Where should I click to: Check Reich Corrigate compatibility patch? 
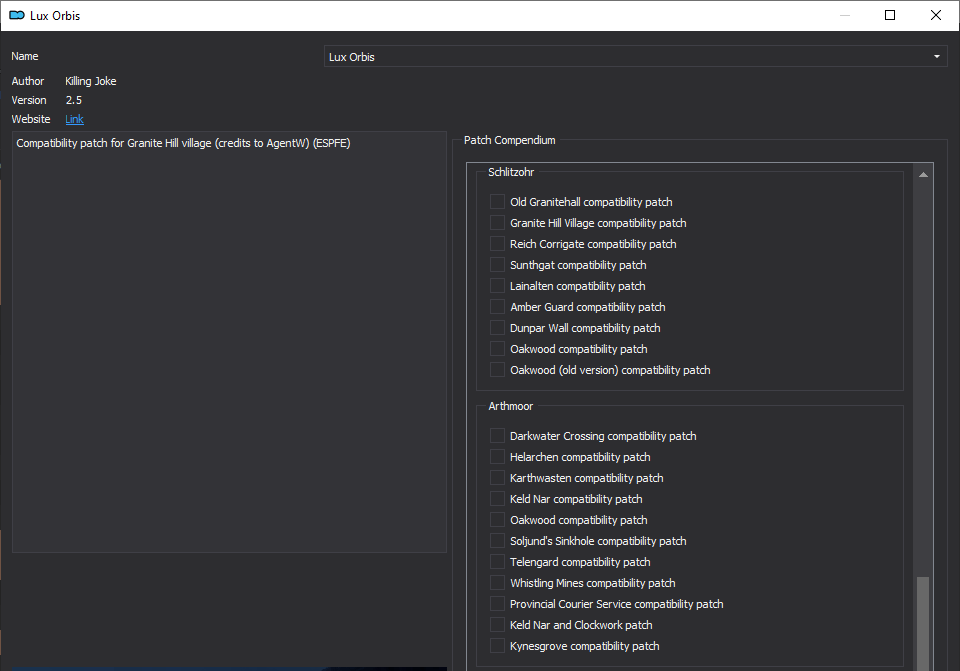497,244
